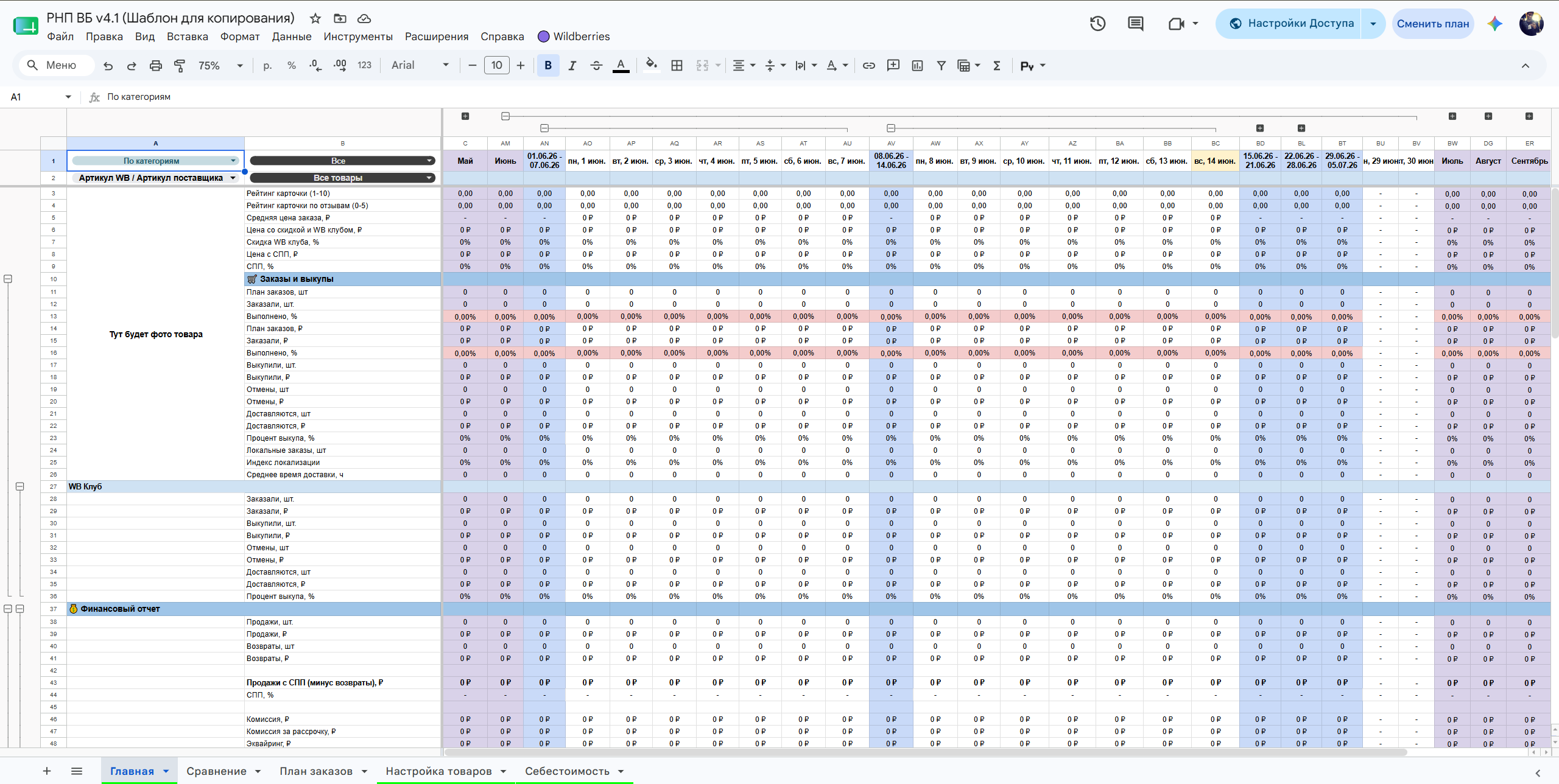Expand the column group above column BD

(1260, 128)
